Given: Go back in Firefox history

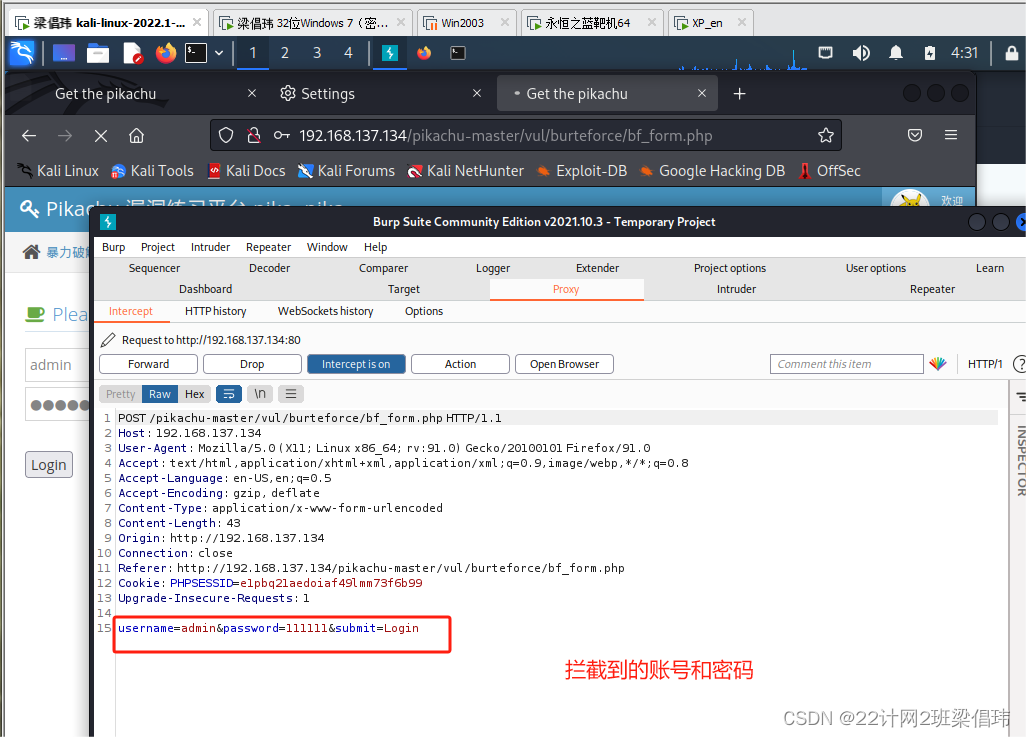Looking at the screenshot, I should coord(29,135).
